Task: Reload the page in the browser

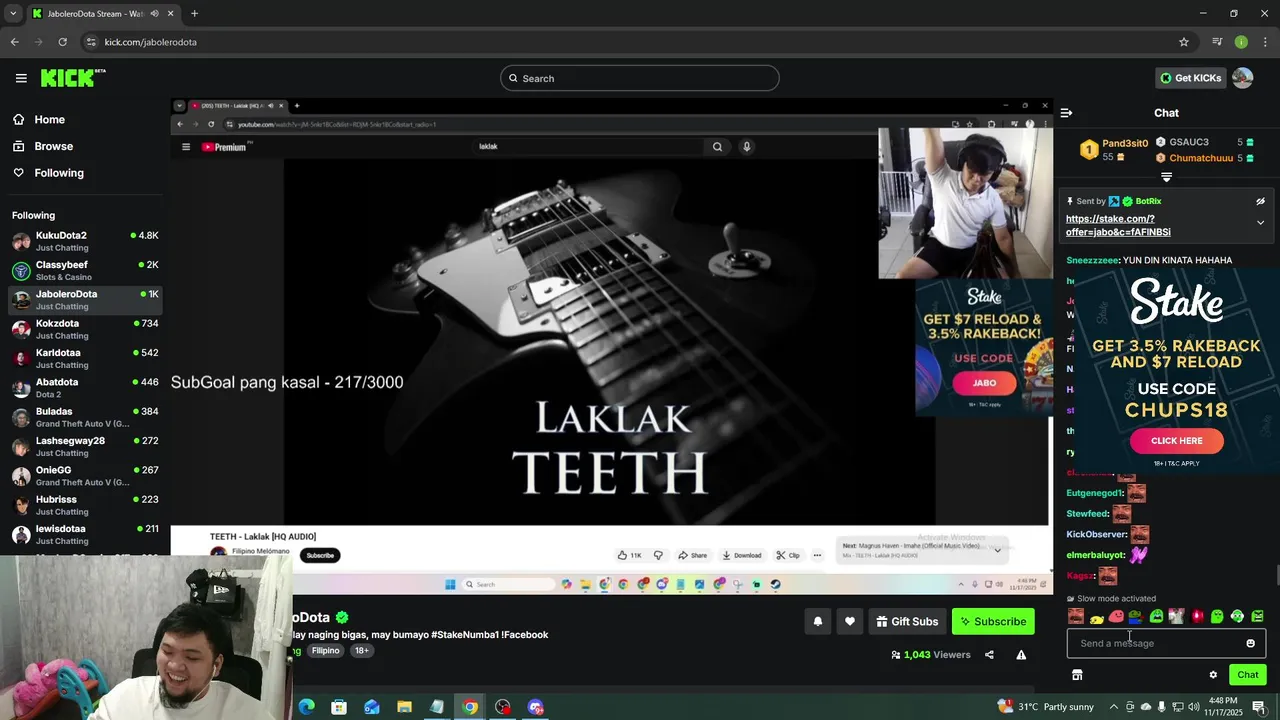Action: pyautogui.click(x=62, y=42)
